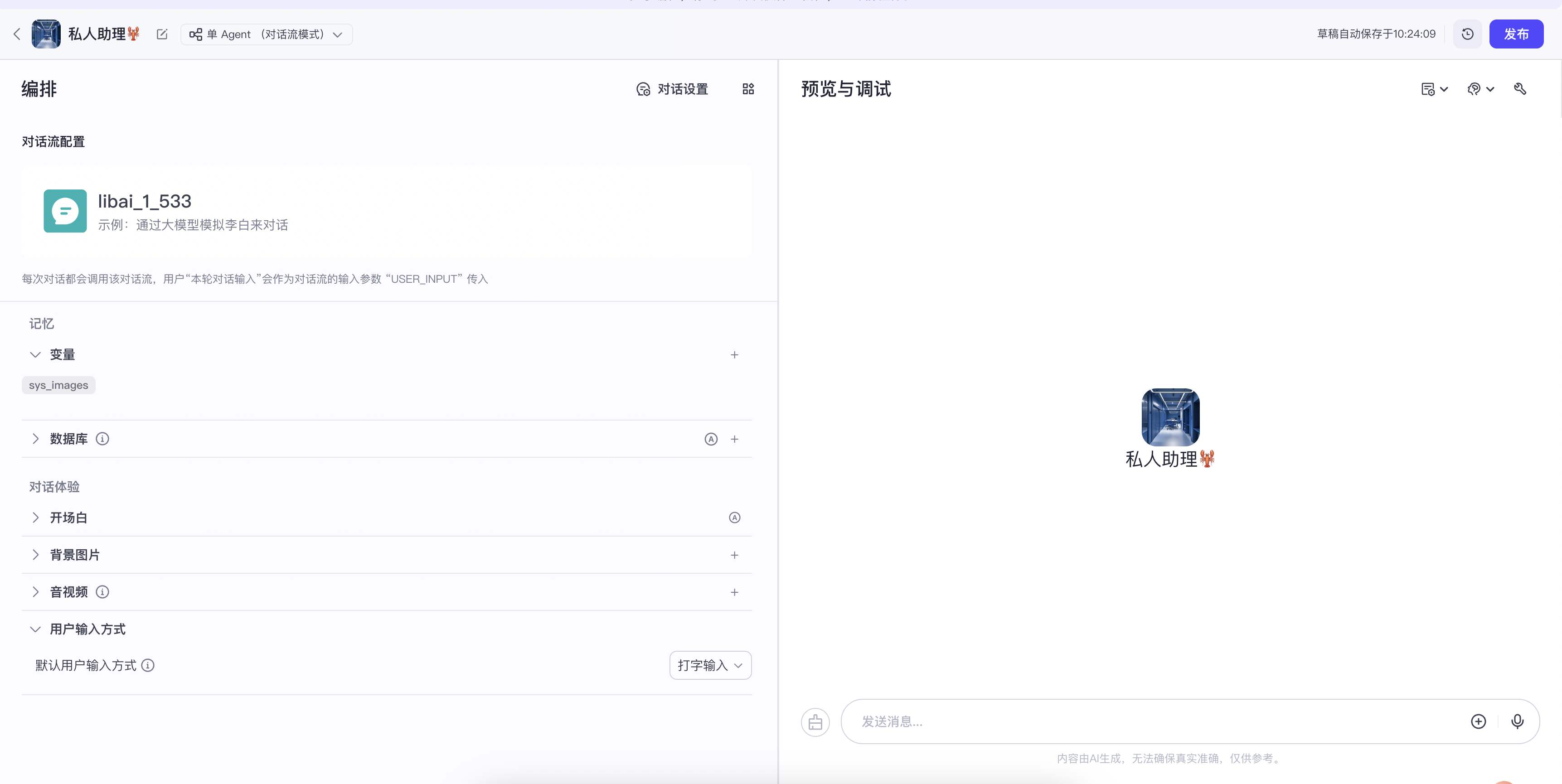
Task: Add a new variable with plus icon
Action: tap(734, 355)
